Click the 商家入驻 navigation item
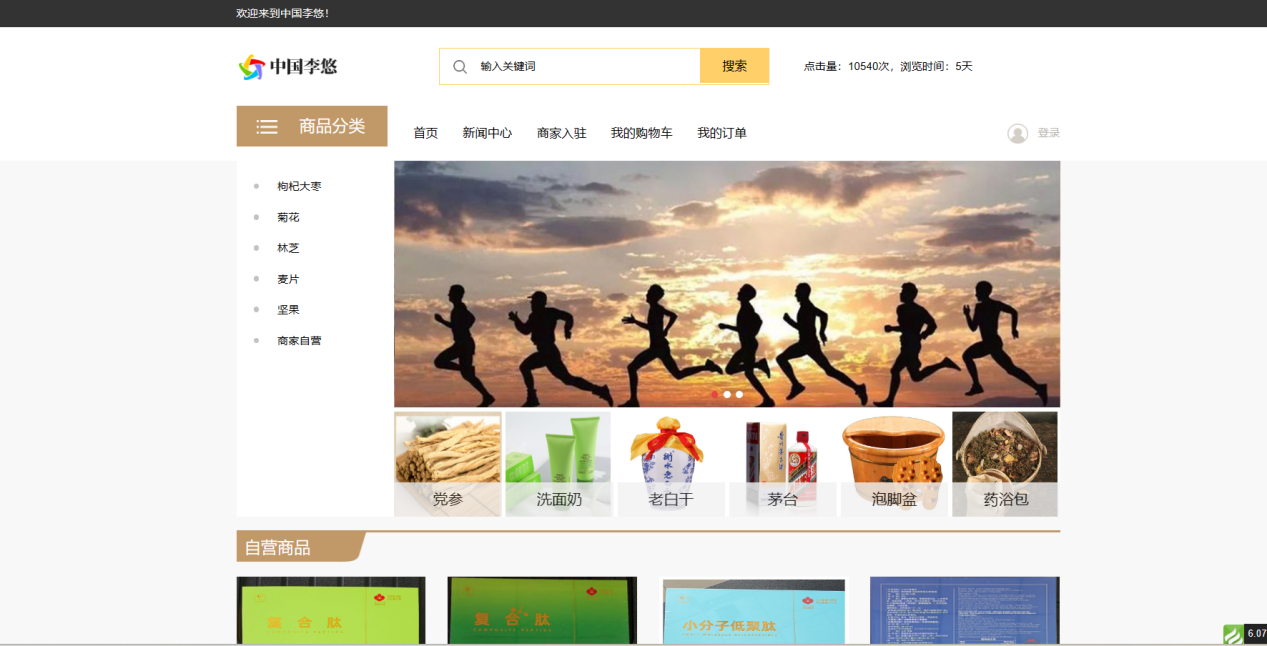1267x646 pixels. tap(561, 133)
